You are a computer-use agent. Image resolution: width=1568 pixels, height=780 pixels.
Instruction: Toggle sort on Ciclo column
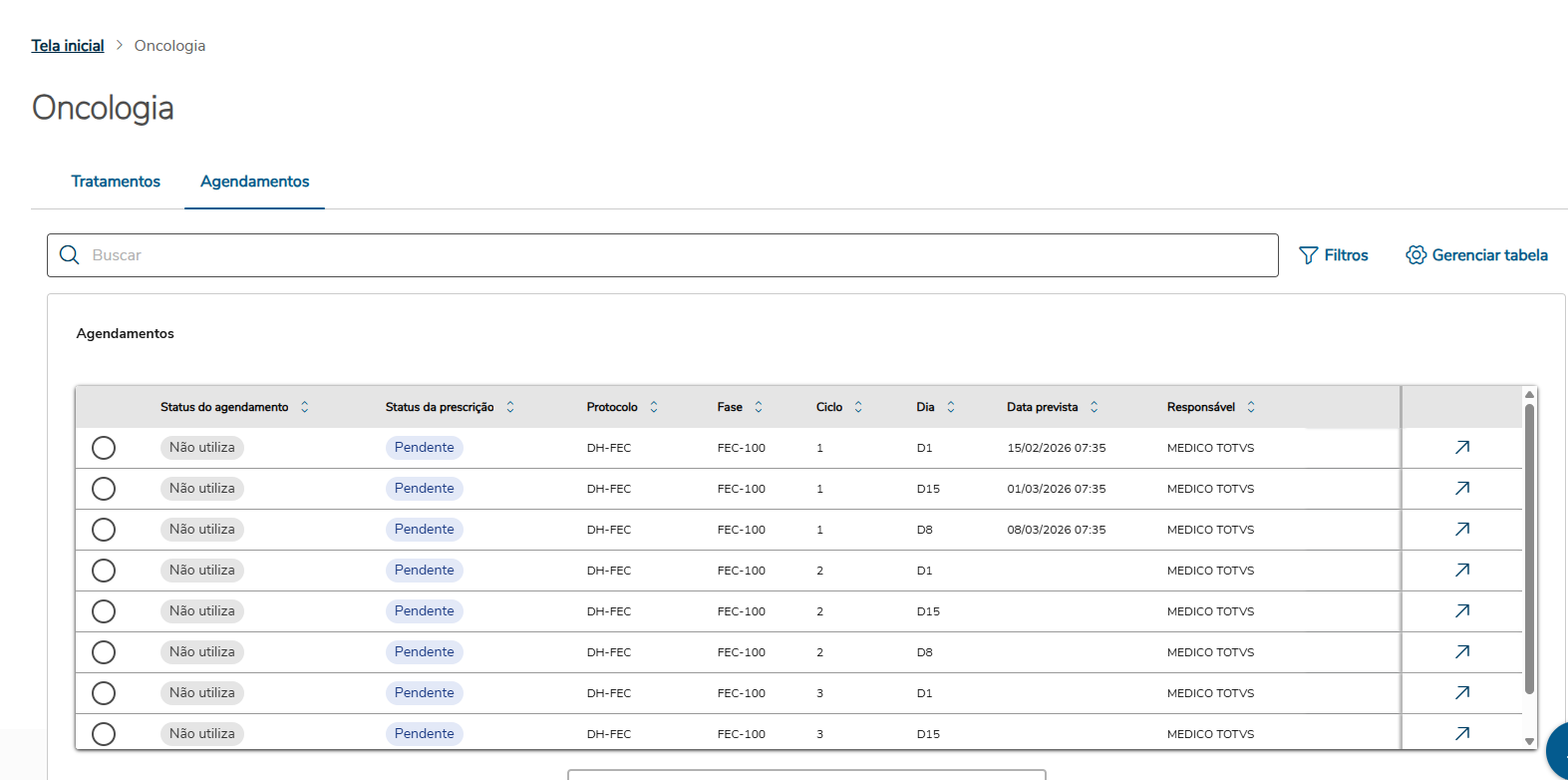(858, 407)
